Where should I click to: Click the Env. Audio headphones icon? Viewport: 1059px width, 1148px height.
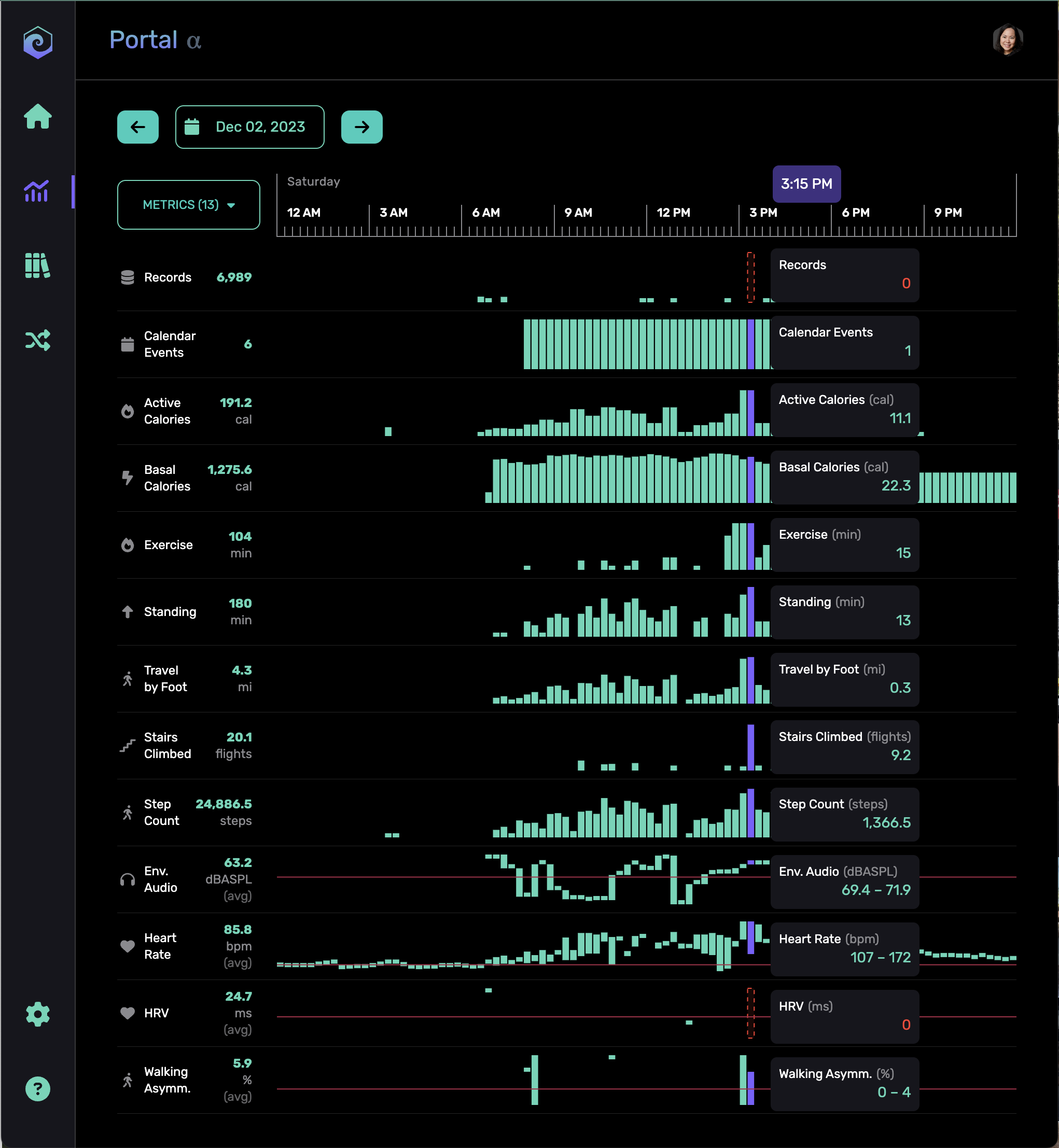click(127, 879)
